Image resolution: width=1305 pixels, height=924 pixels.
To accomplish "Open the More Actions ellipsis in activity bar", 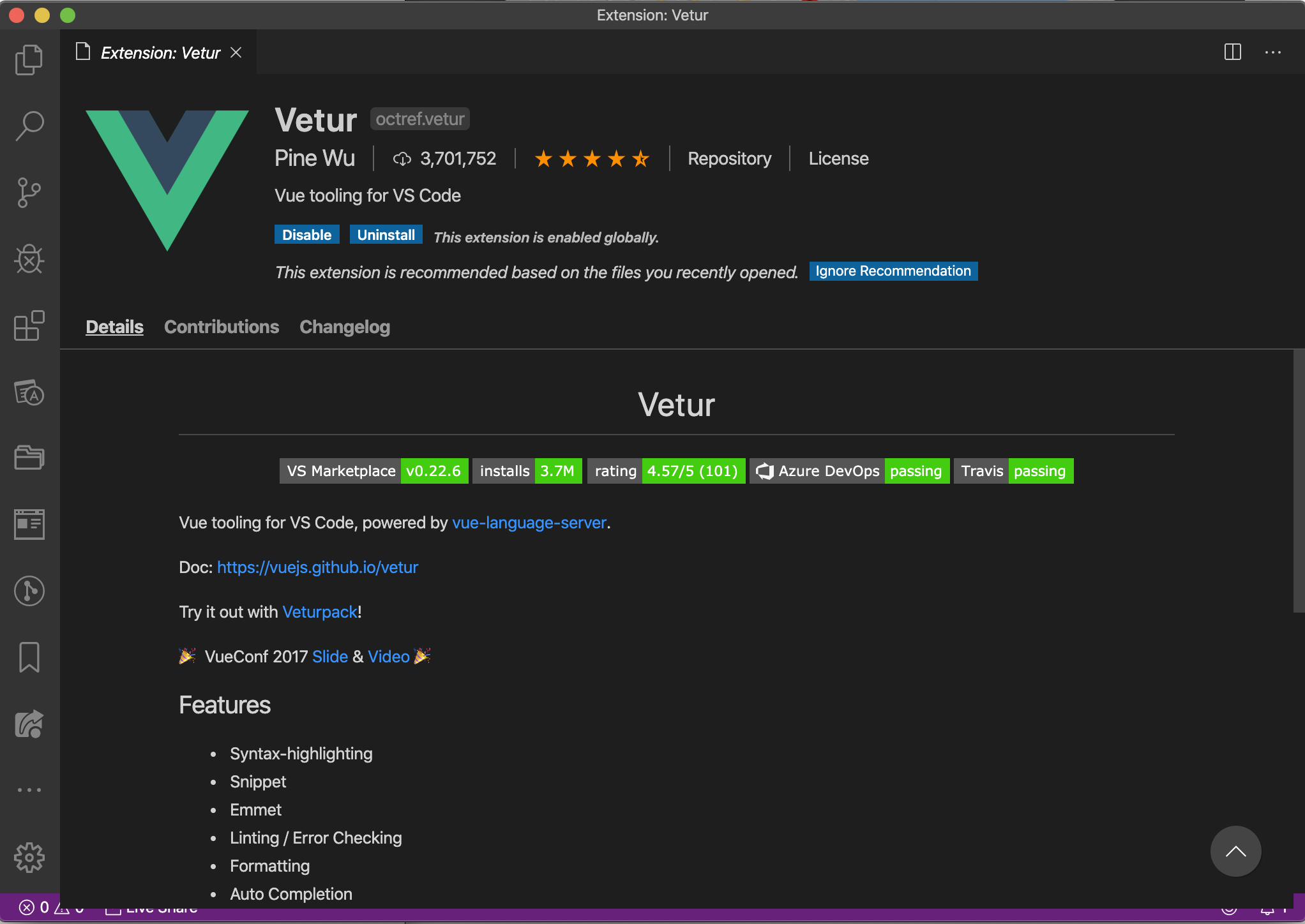I will (29, 790).
